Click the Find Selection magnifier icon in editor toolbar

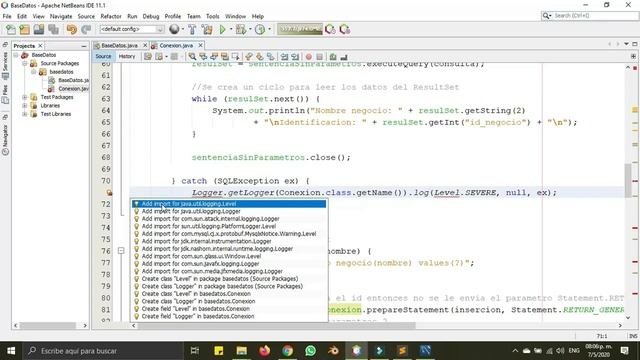pyautogui.click(x=192, y=57)
